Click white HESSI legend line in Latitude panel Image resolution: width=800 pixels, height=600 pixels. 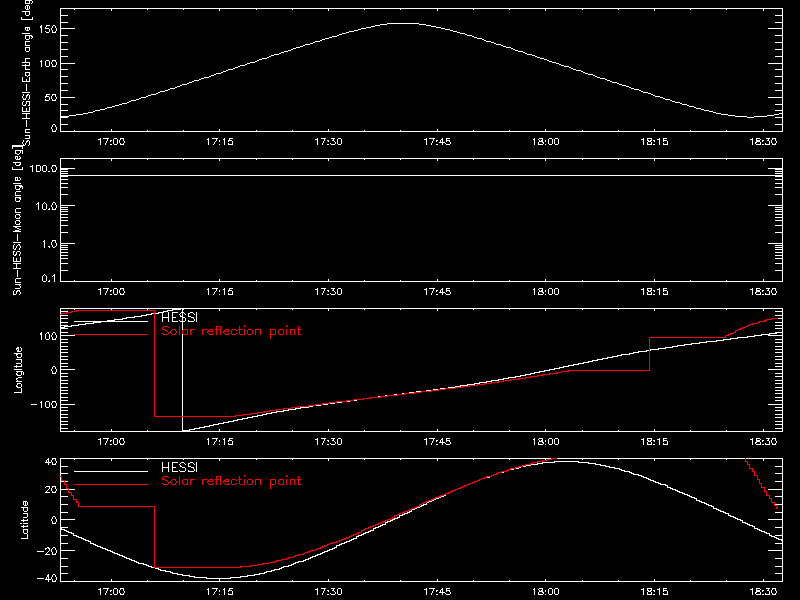[x=111, y=471]
